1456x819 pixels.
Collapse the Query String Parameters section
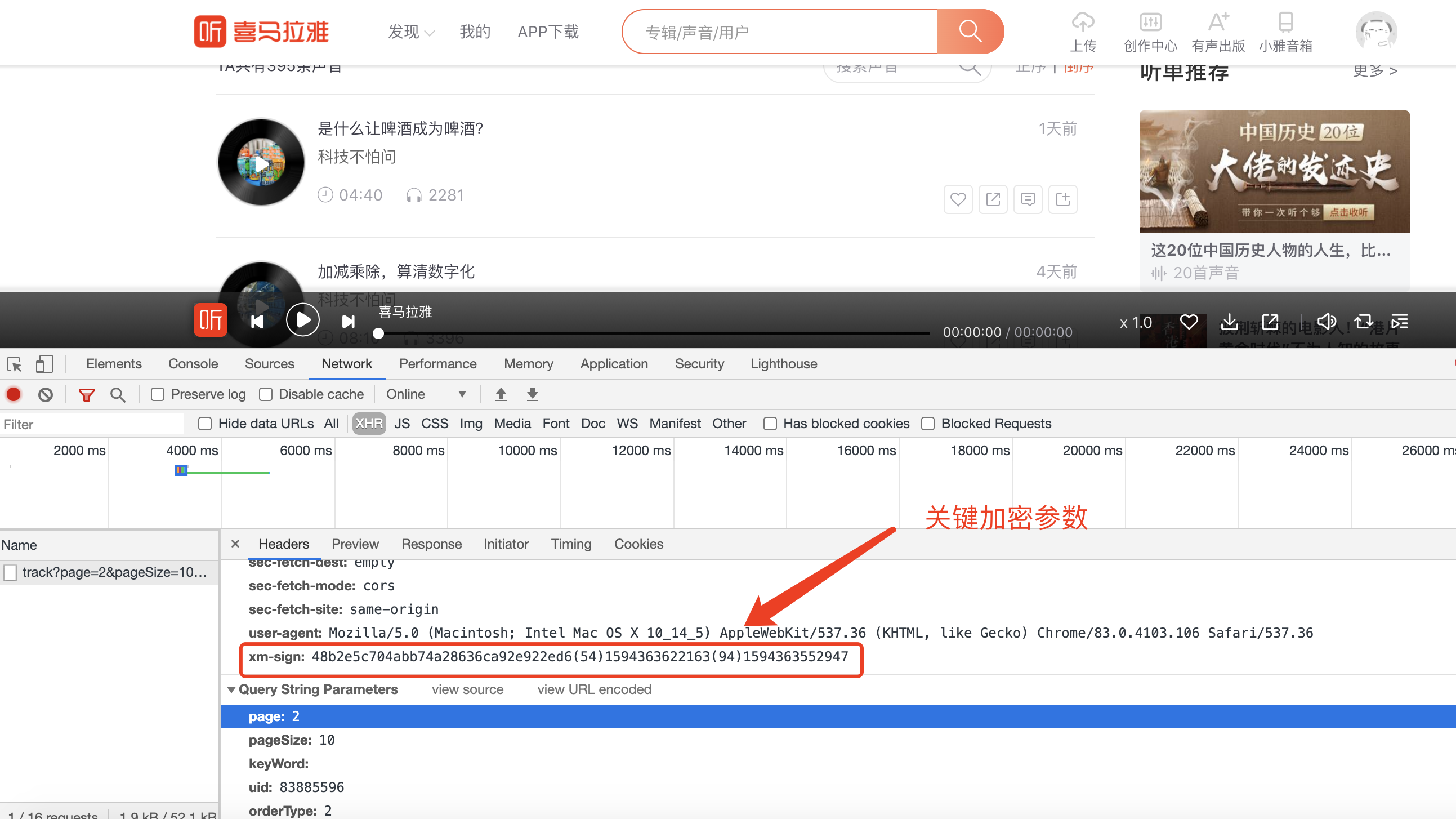pos(232,689)
